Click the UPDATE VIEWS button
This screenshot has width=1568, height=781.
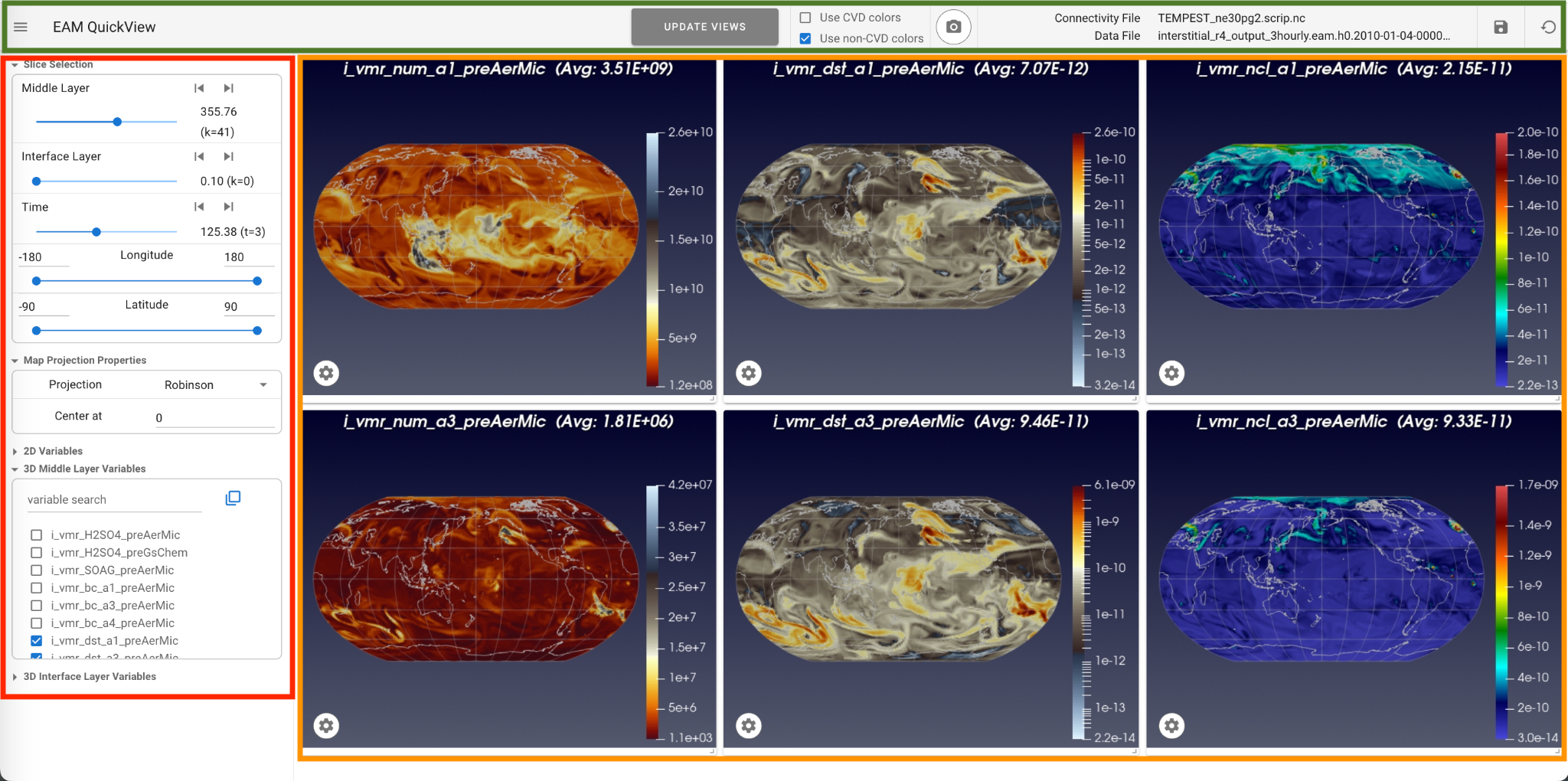[x=704, y=27]
